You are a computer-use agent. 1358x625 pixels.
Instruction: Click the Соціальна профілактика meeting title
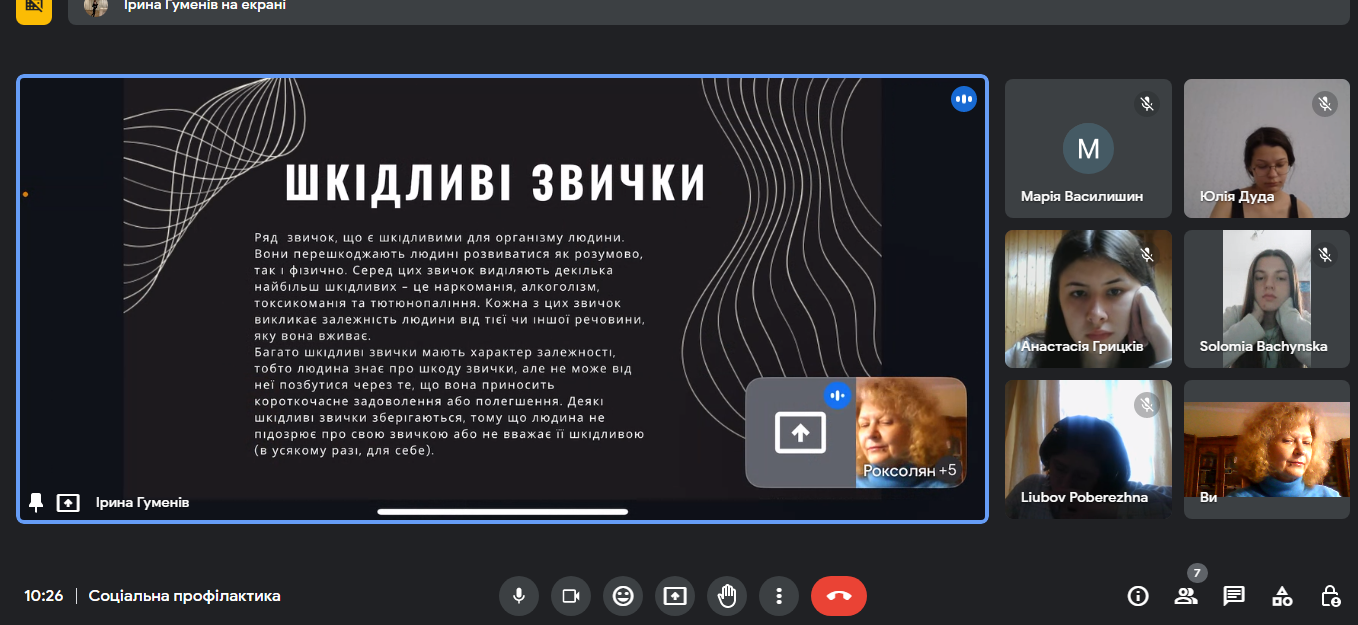(184, 596)
